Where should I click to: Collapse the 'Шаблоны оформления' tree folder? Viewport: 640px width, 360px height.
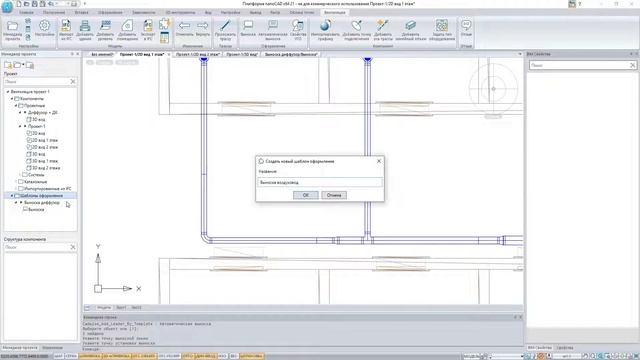click(12, 196)
